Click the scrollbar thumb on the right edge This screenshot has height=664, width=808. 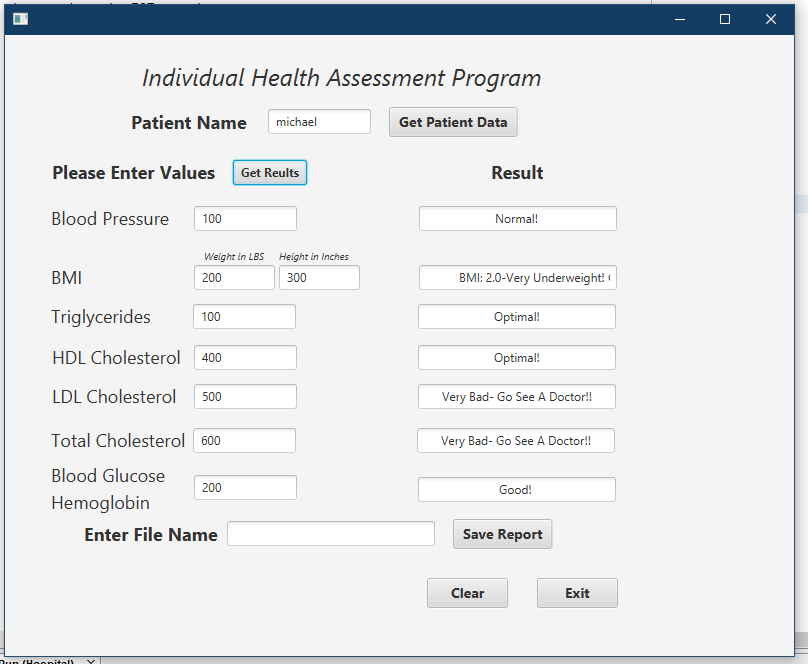803,203
